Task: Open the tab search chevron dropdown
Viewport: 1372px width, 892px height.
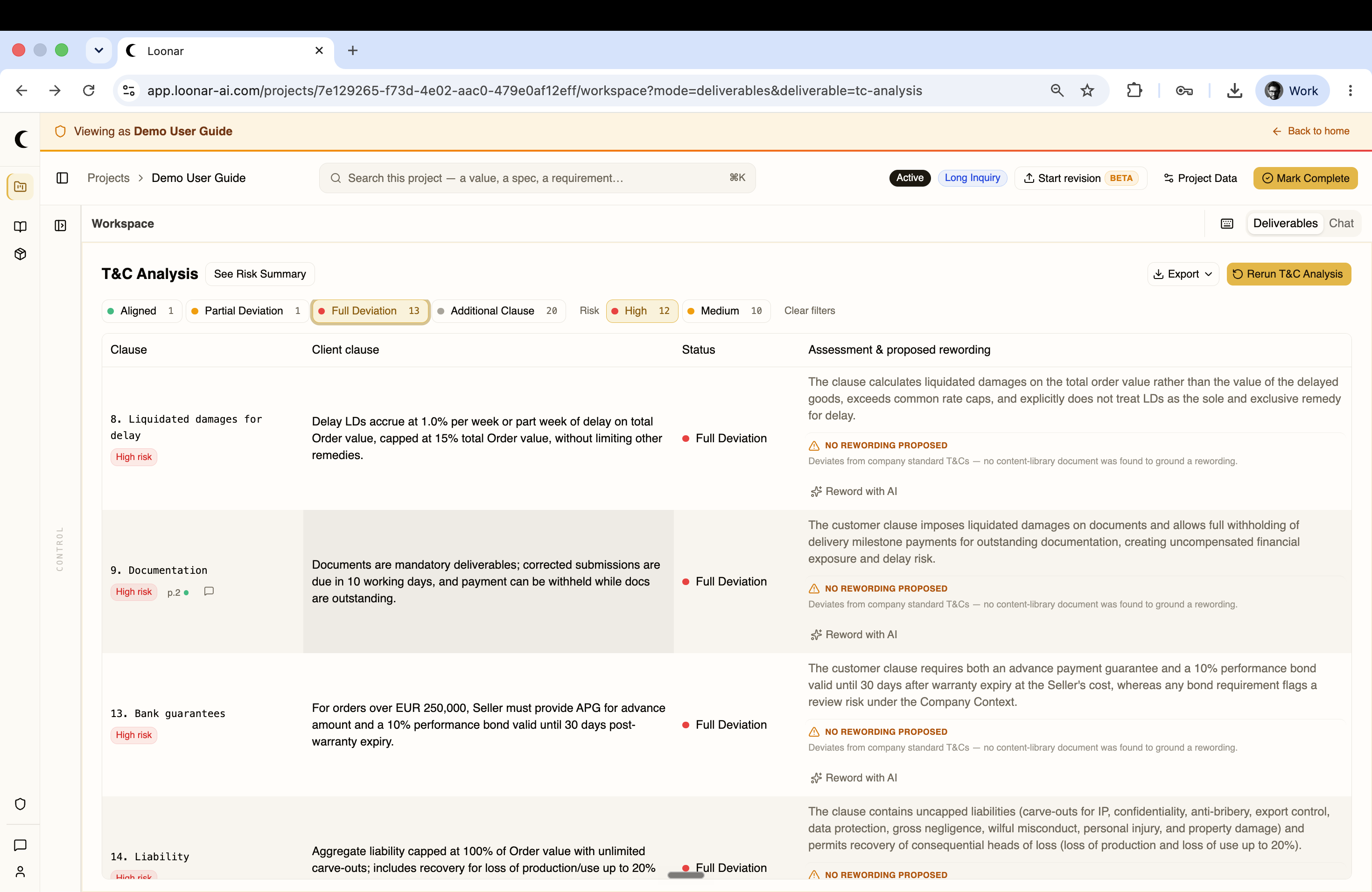Action: [x=98, y=51]
